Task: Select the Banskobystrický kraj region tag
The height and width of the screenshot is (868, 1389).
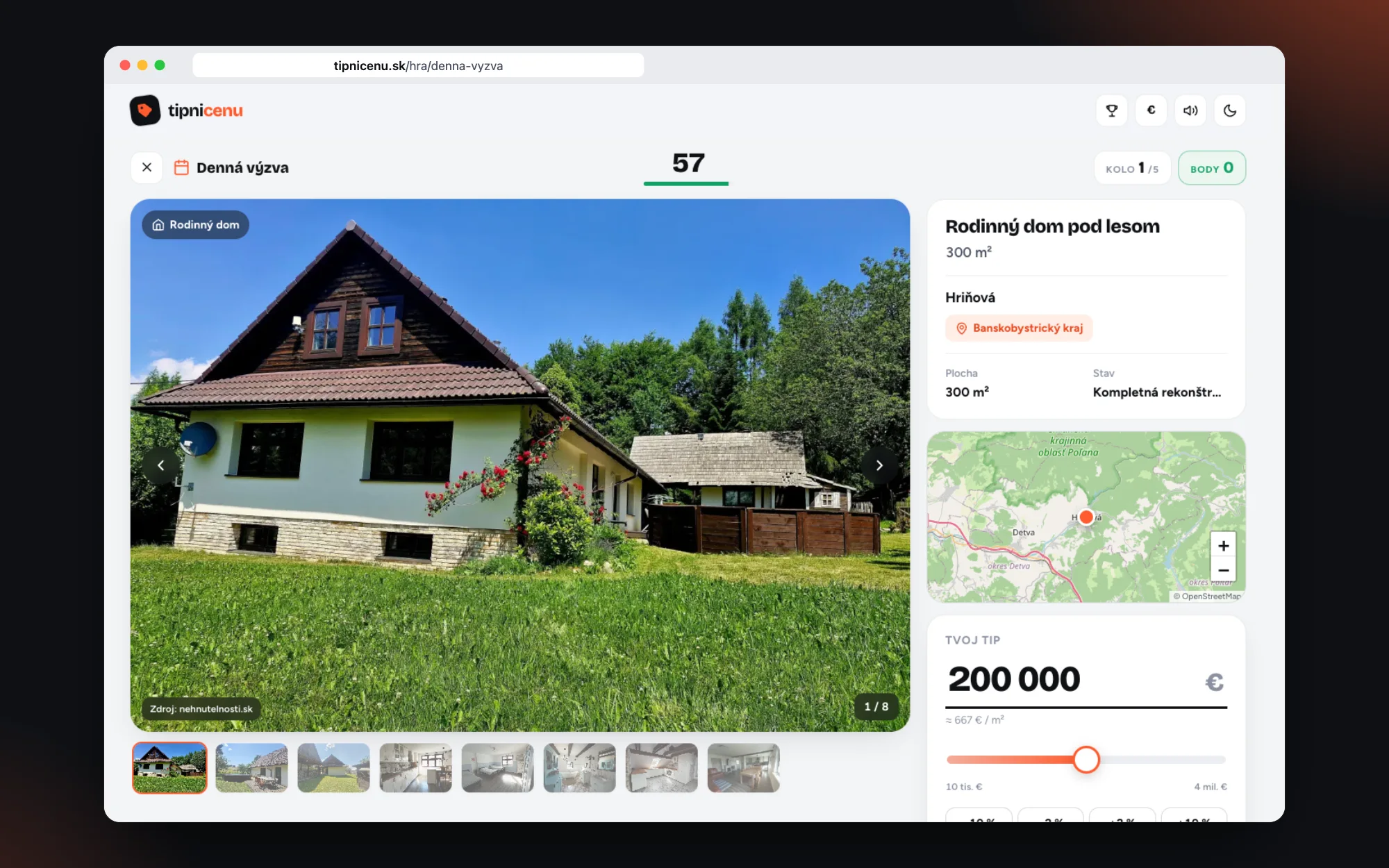Action: [x=1019, y=328]
